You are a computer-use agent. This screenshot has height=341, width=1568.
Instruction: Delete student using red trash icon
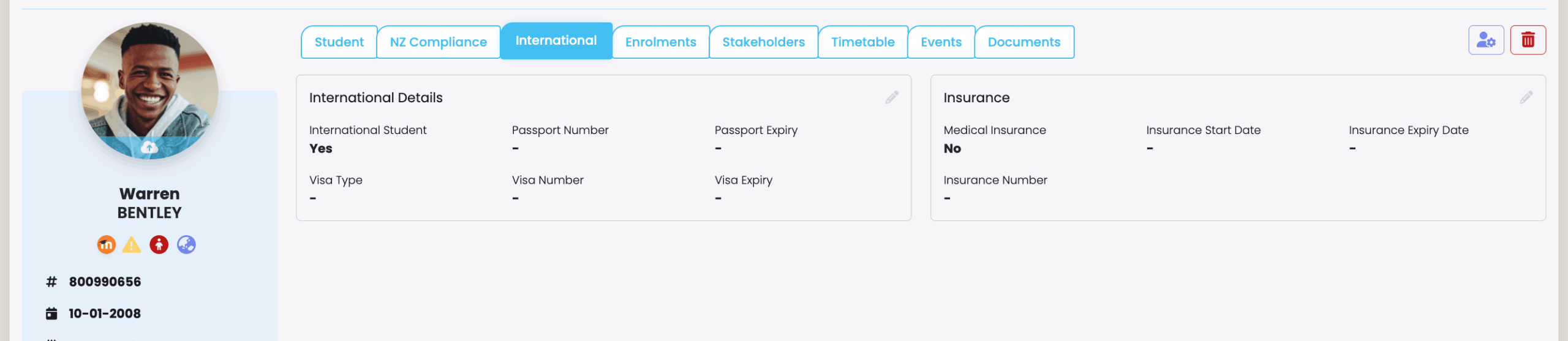point(1528,40)
